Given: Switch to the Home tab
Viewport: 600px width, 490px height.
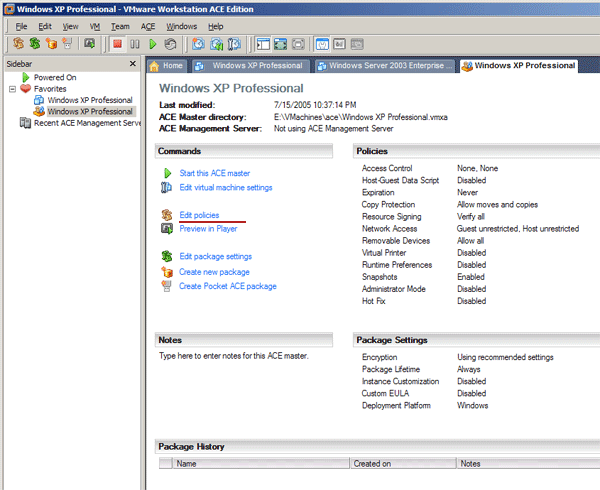Looking at the screenshot, I should tap(167, 66).
